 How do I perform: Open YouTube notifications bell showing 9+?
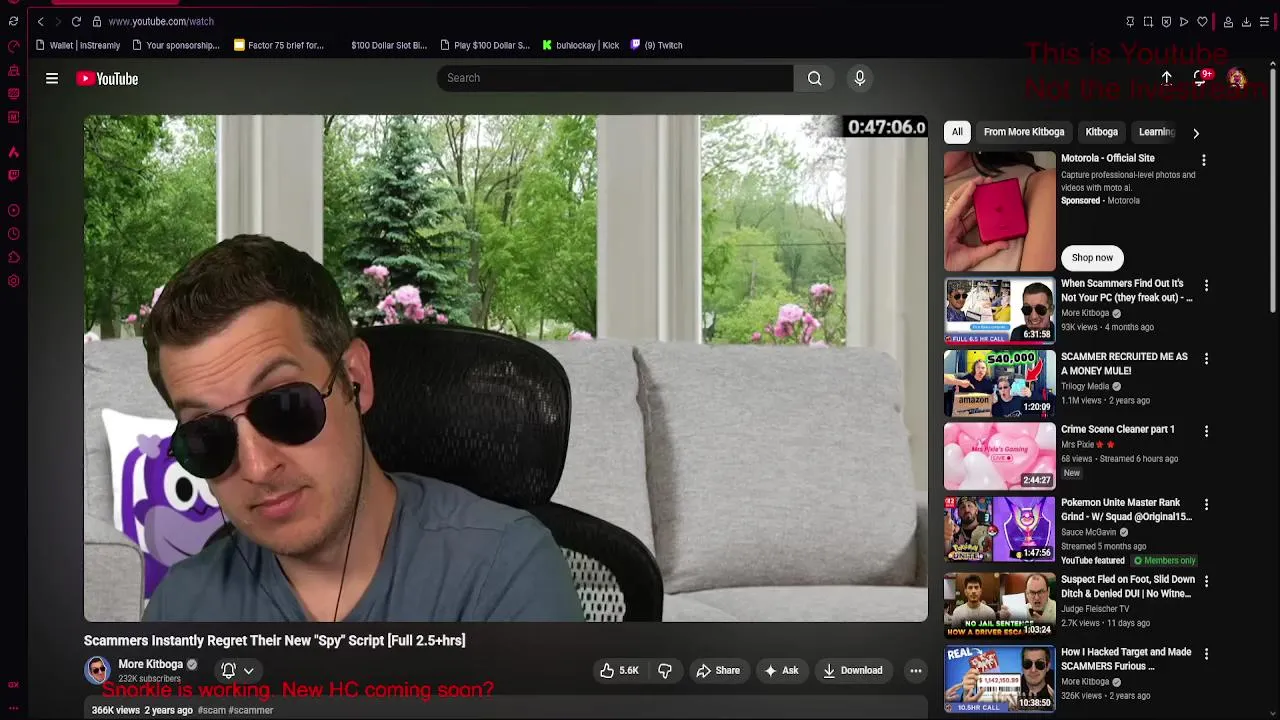1201,78
